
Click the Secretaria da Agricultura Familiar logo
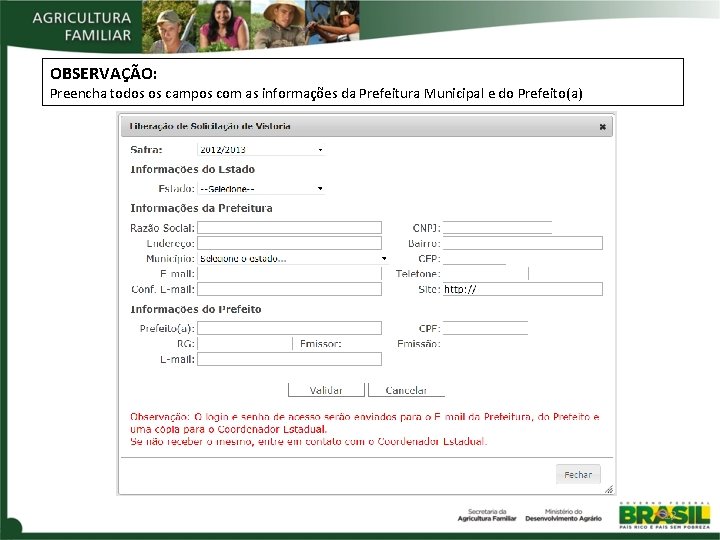tap(487, 515)
